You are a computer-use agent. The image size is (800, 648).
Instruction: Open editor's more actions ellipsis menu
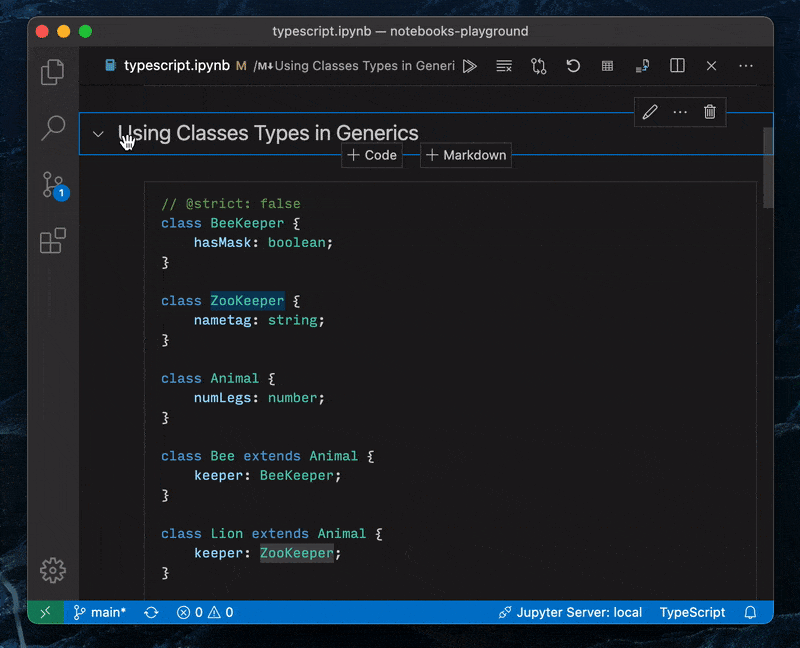click(x=746, y=66)
